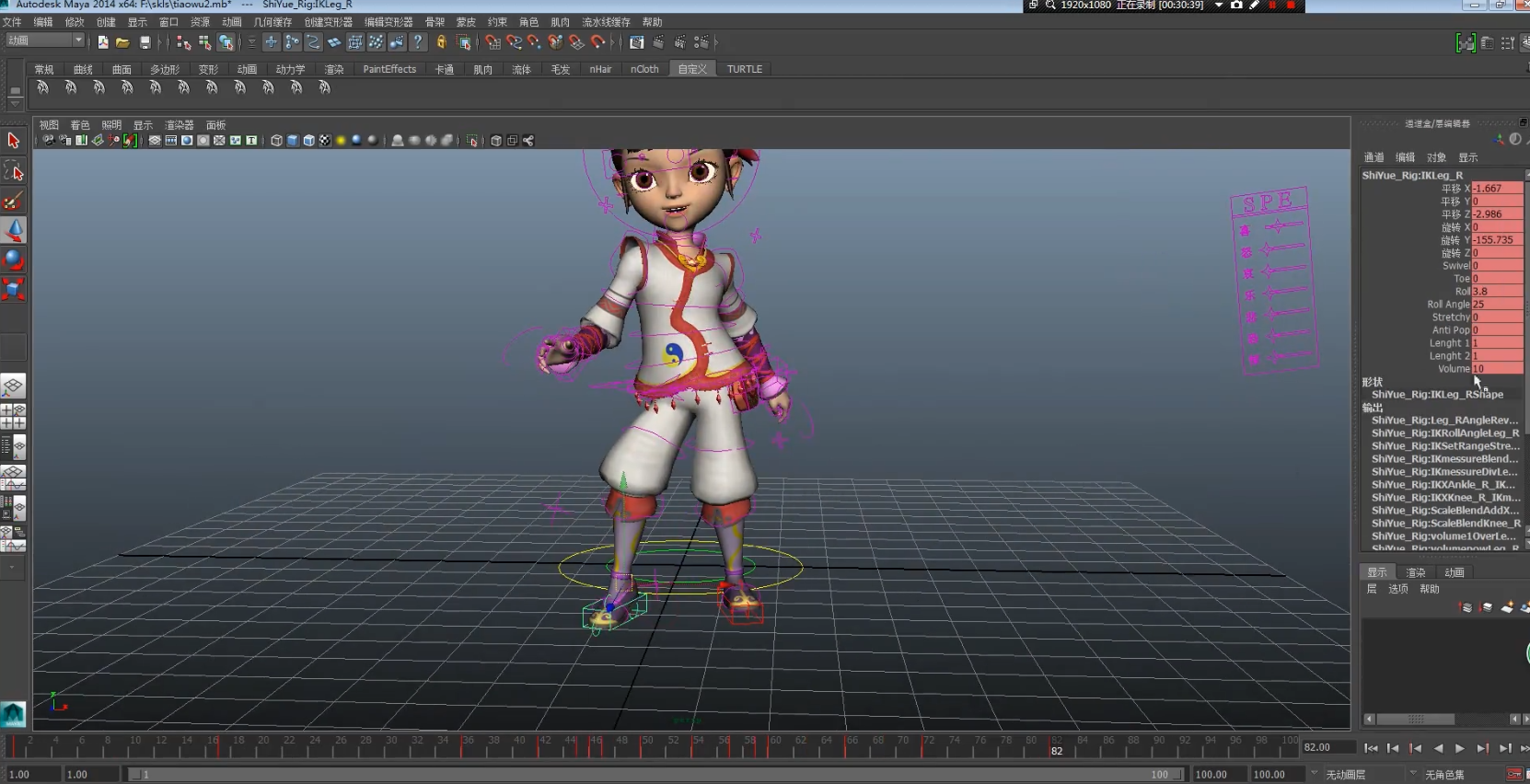
Task: Click the 旋转 Y value -155.735 field
Action: click(x=1497, y=239)
